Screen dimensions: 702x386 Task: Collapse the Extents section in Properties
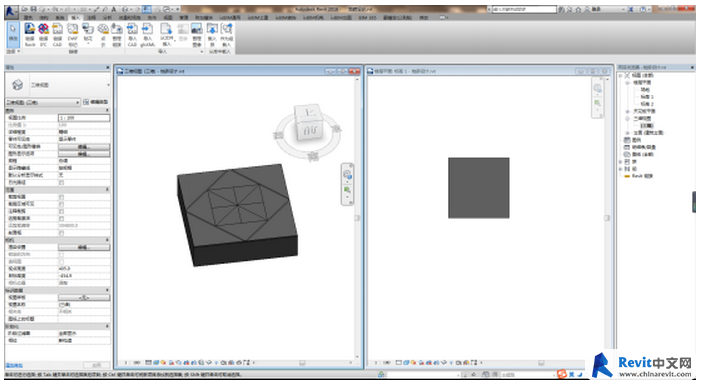(107, 189)
